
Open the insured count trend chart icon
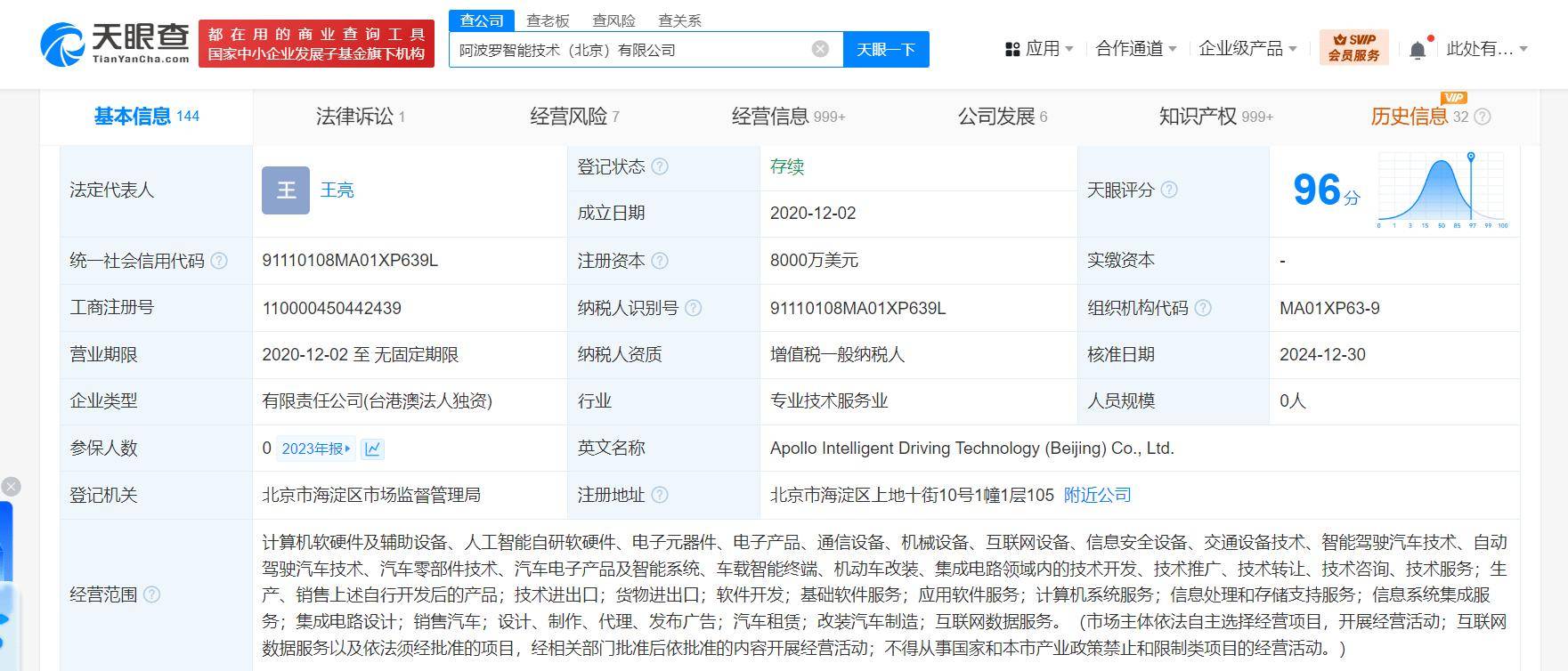372,449
